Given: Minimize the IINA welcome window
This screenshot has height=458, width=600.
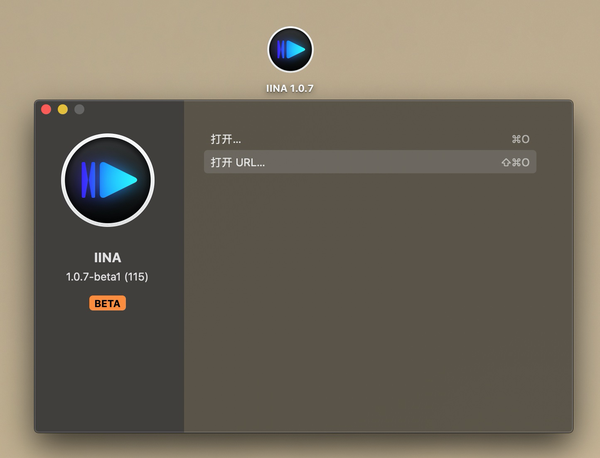Looking at the screenshot, I should 63,109.
